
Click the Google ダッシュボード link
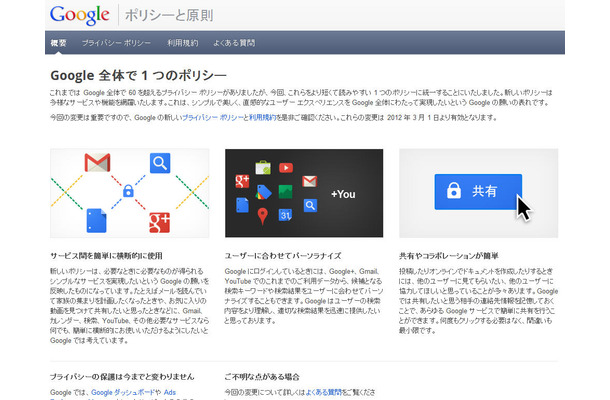coord(123,393)
